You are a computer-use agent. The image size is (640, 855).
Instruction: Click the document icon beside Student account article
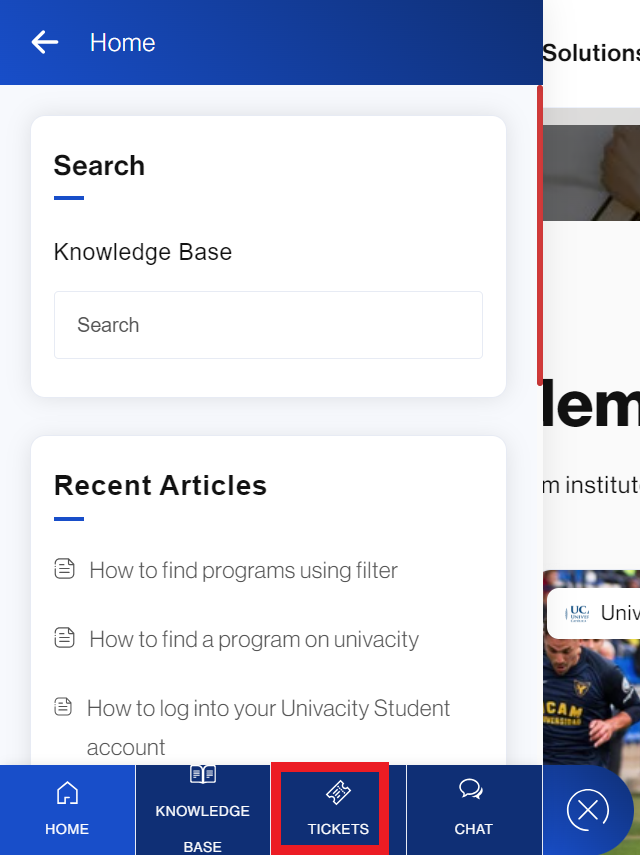coord(63,707)
